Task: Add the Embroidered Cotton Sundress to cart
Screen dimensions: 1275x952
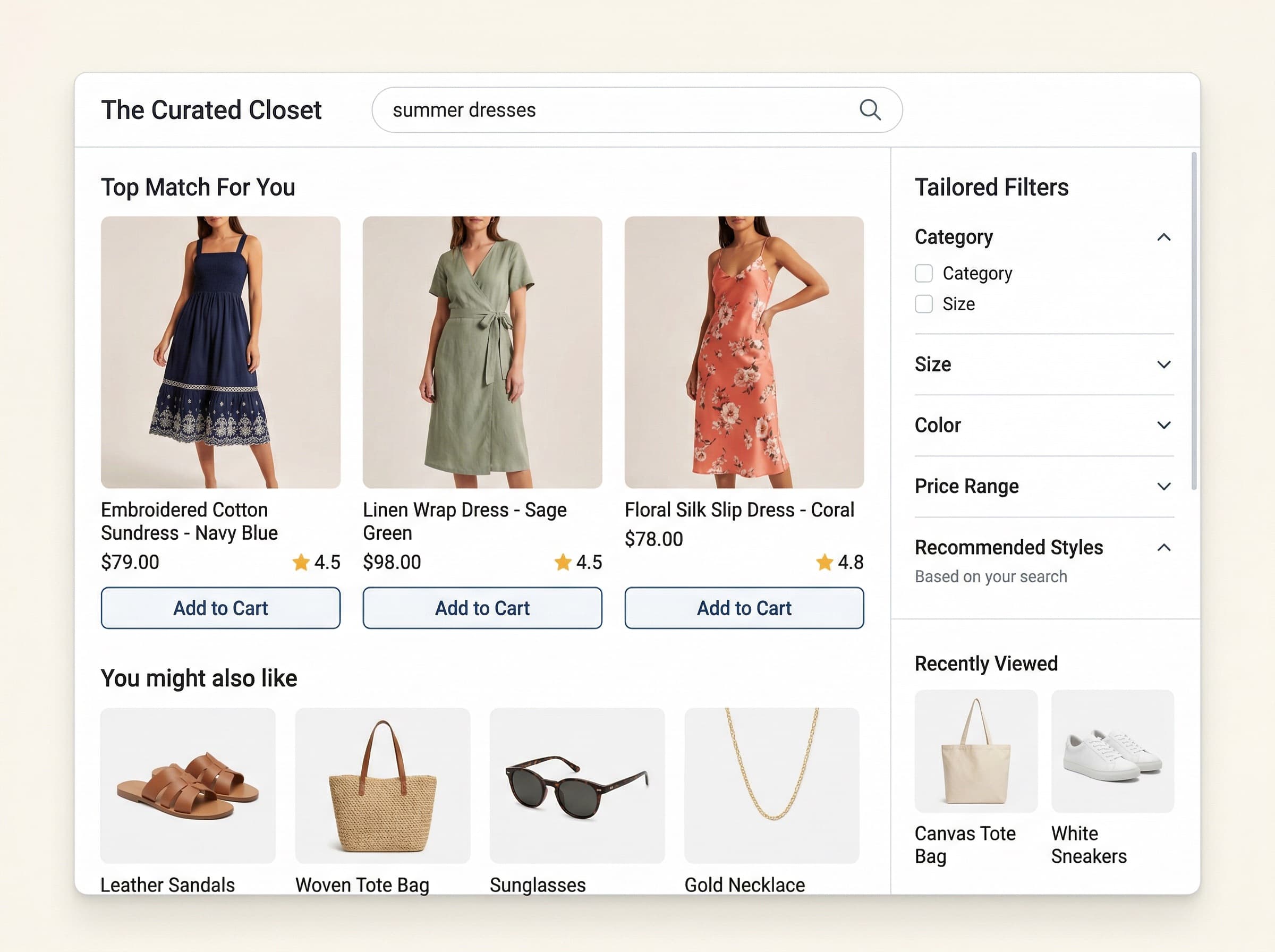Action: pyautogui.click(x=220, y=608)
